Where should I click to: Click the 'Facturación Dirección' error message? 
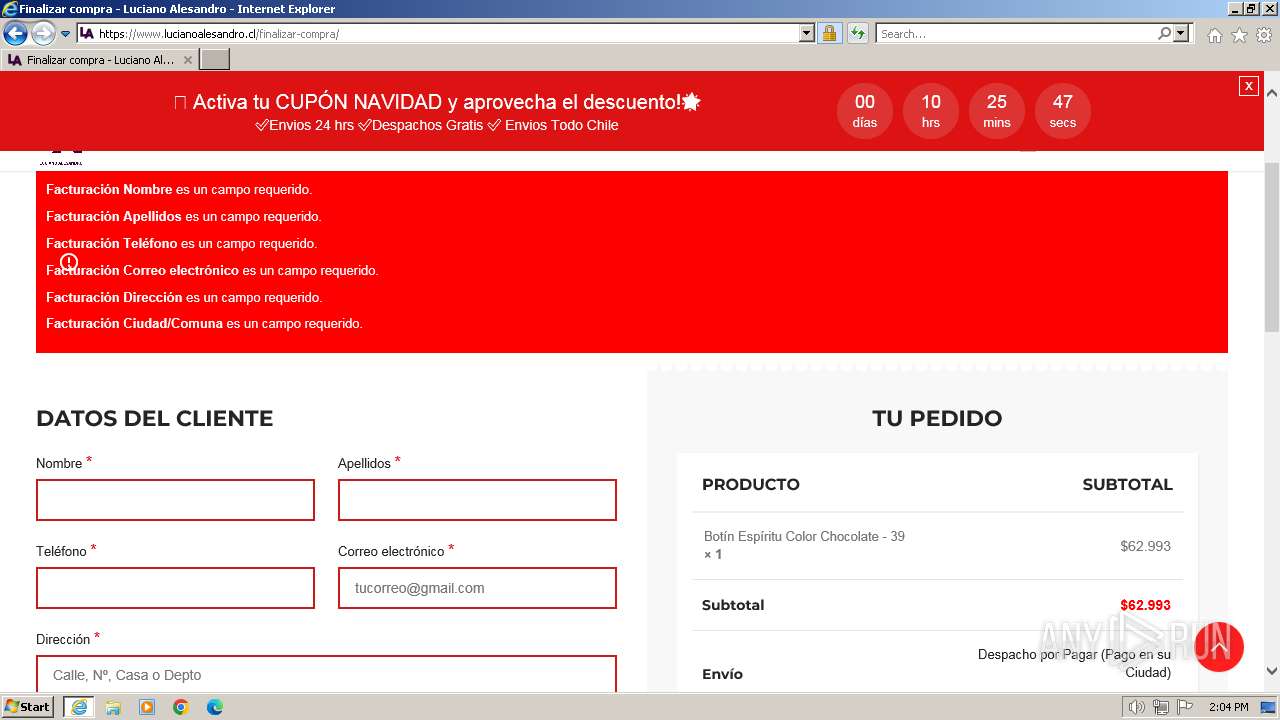coord(184,297)
